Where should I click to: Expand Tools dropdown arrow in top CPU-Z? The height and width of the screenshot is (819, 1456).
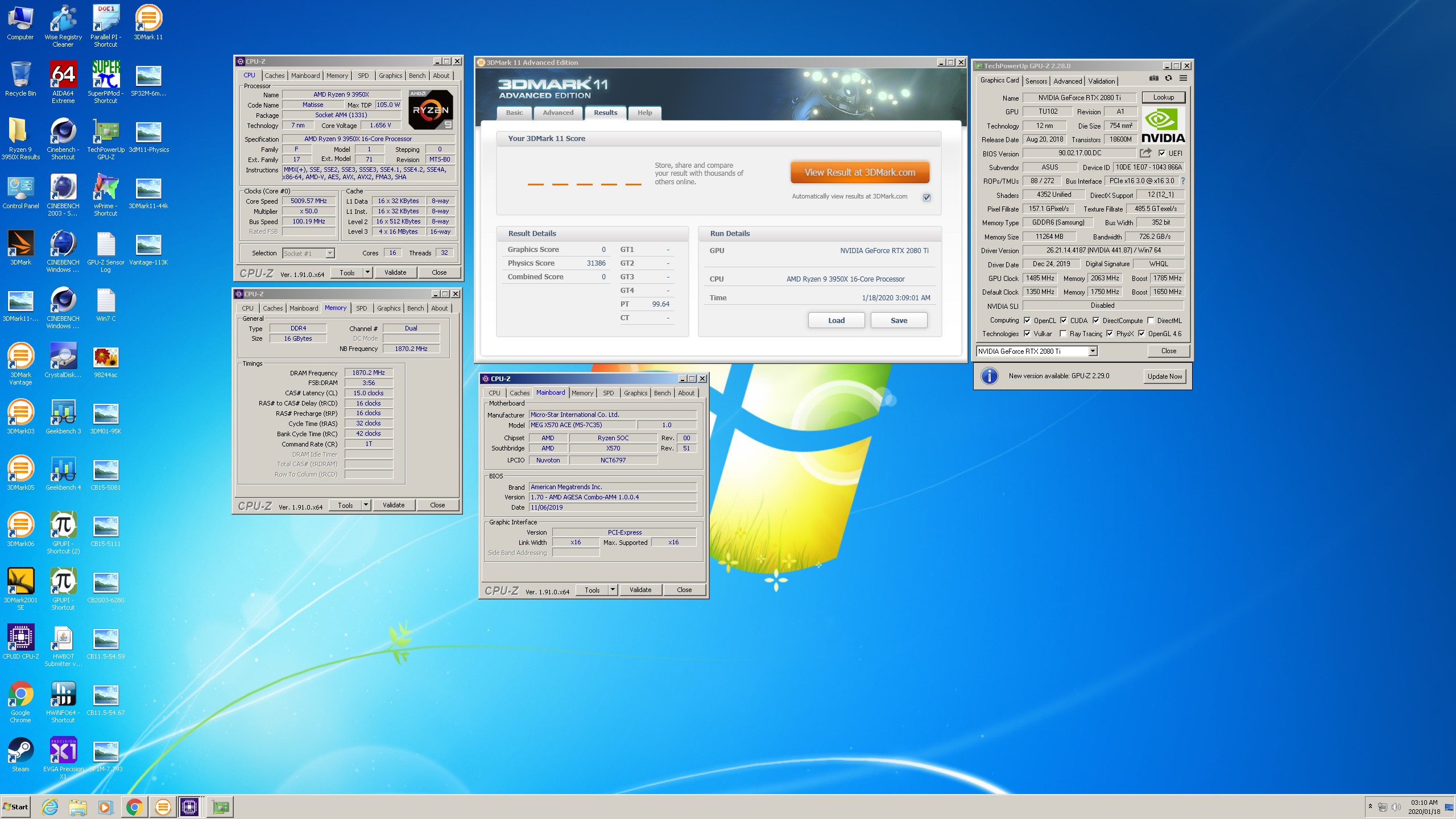point(367,272)
